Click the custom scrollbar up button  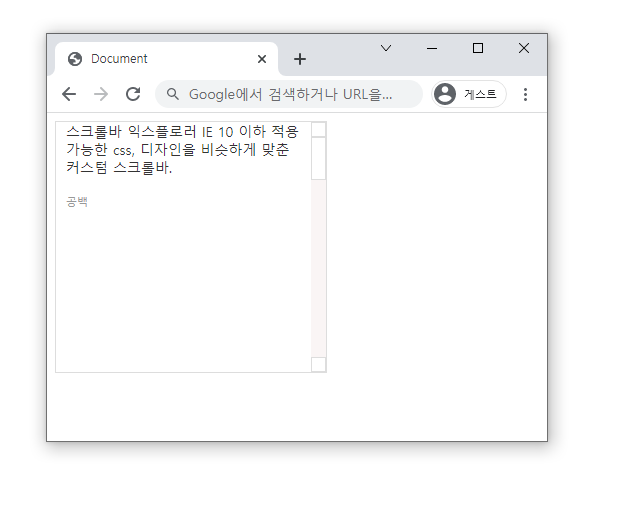click(x=318, y=130)
